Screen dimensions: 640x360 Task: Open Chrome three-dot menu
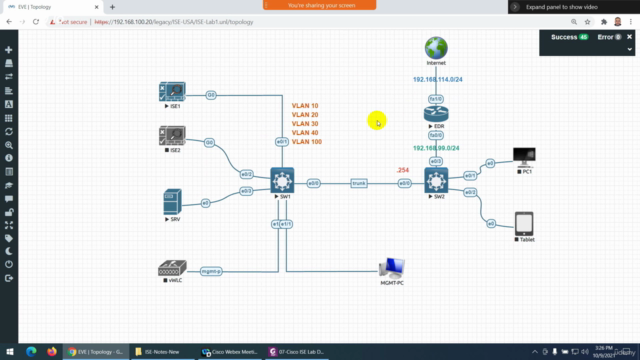point(631,22)
